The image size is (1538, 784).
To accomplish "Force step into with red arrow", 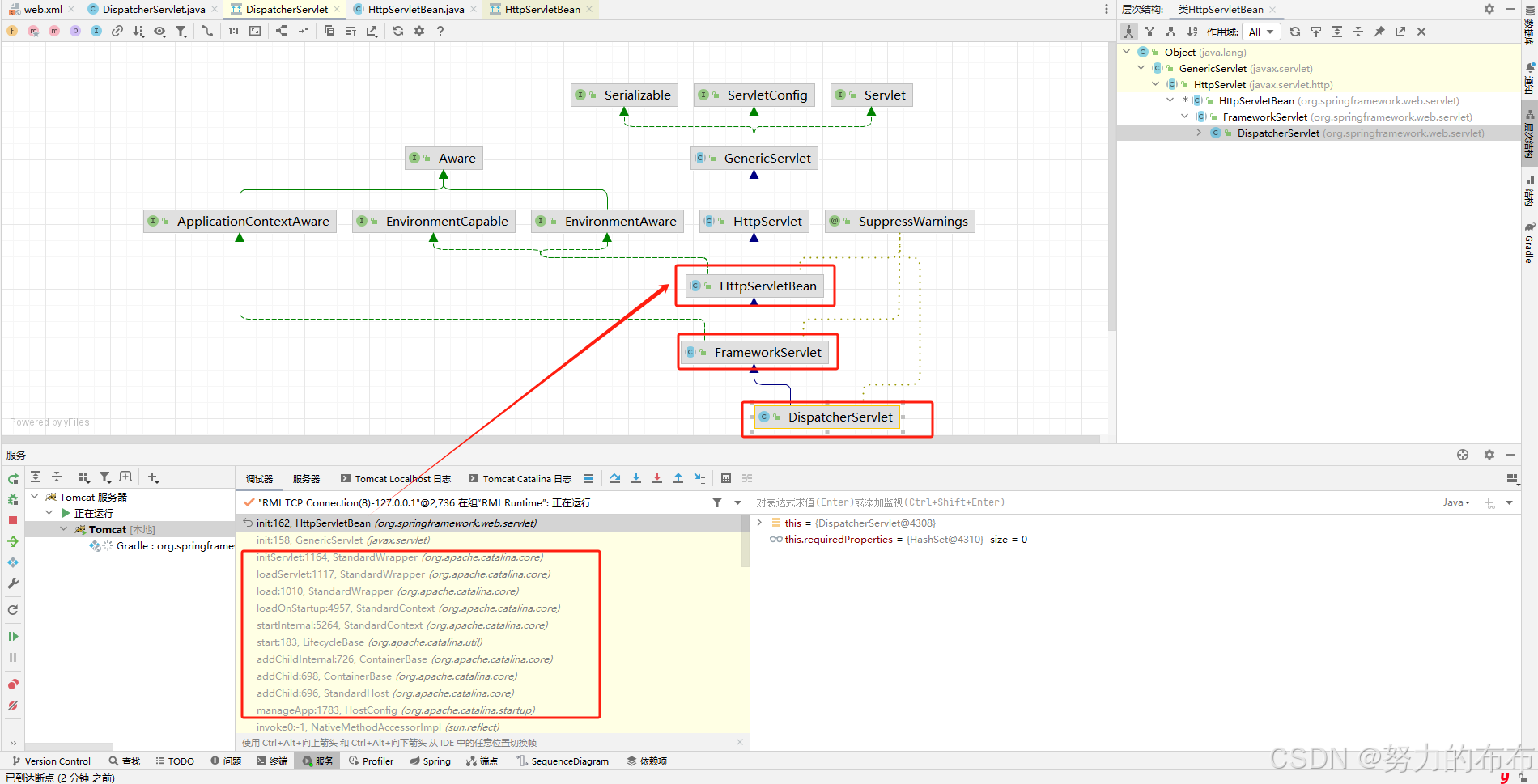I will (x=657, y=478).
